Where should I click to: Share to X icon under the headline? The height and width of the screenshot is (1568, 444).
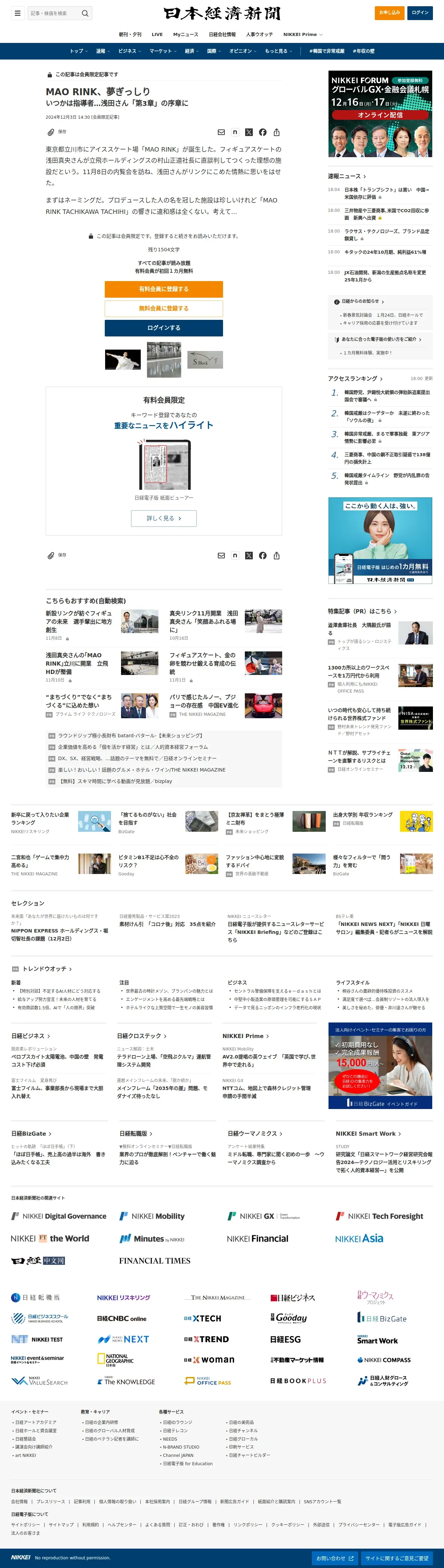click(x=249, y=132)
